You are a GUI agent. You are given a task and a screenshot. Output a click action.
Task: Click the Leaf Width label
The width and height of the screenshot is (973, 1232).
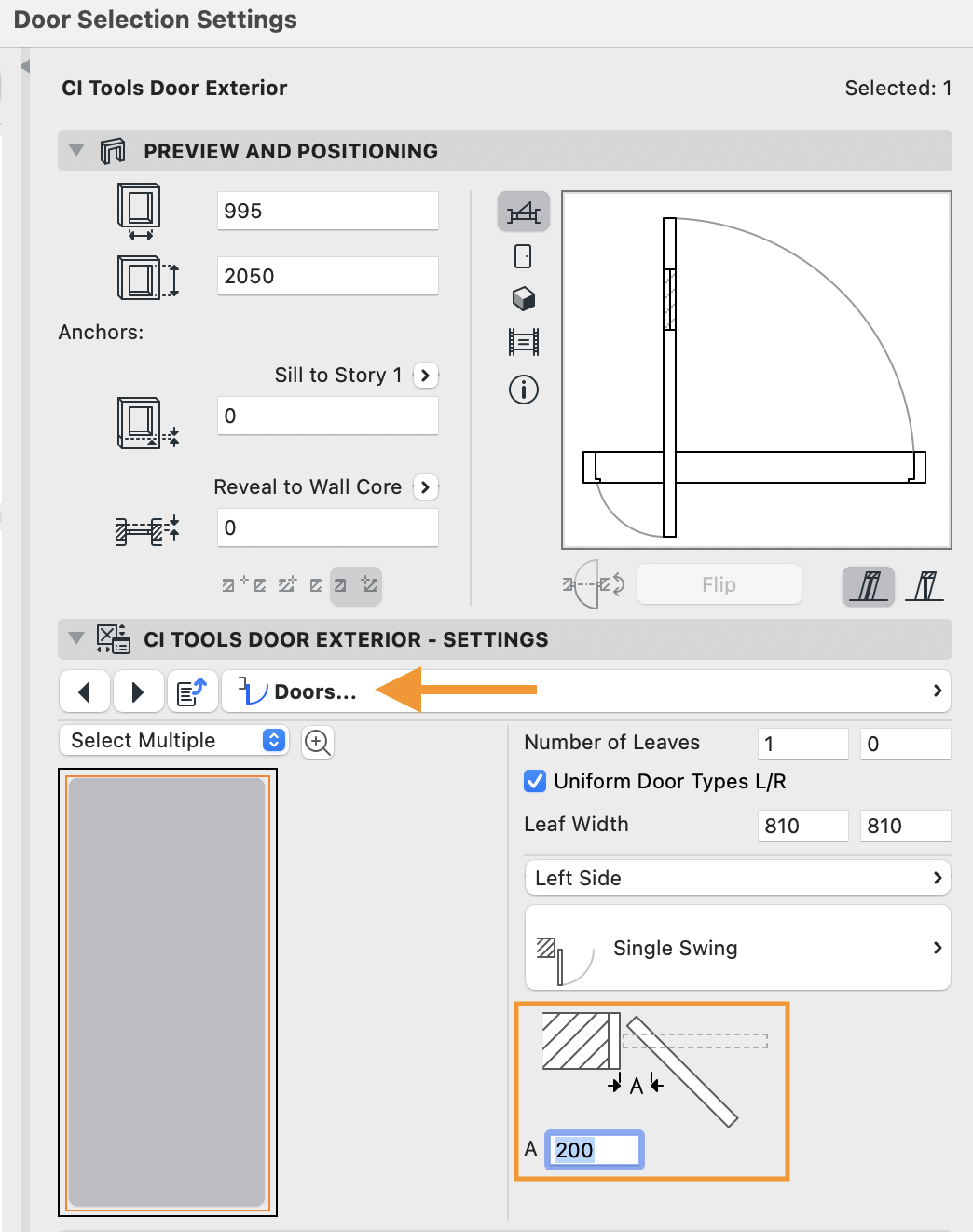(x=577, y=825)
